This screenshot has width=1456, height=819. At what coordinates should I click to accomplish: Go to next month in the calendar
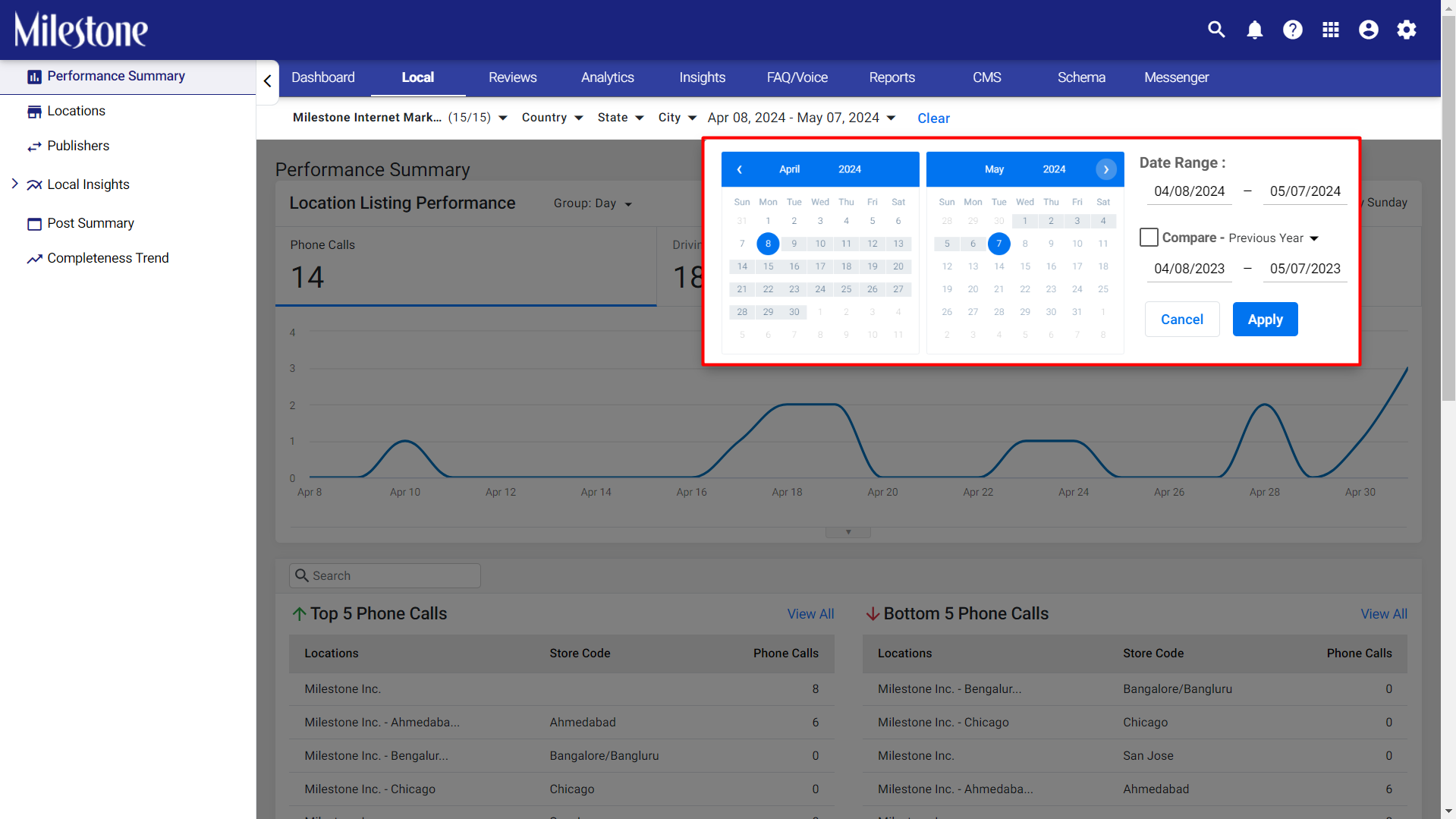1106,169
